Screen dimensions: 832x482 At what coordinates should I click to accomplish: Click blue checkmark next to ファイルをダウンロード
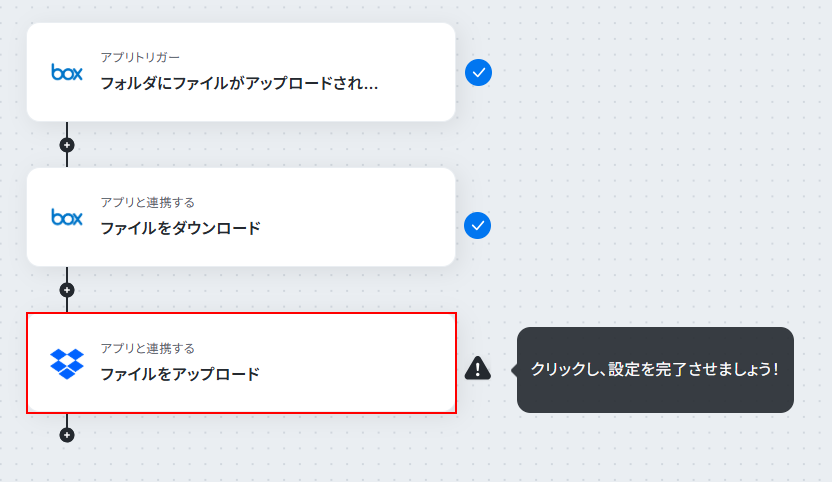(478, 226)
